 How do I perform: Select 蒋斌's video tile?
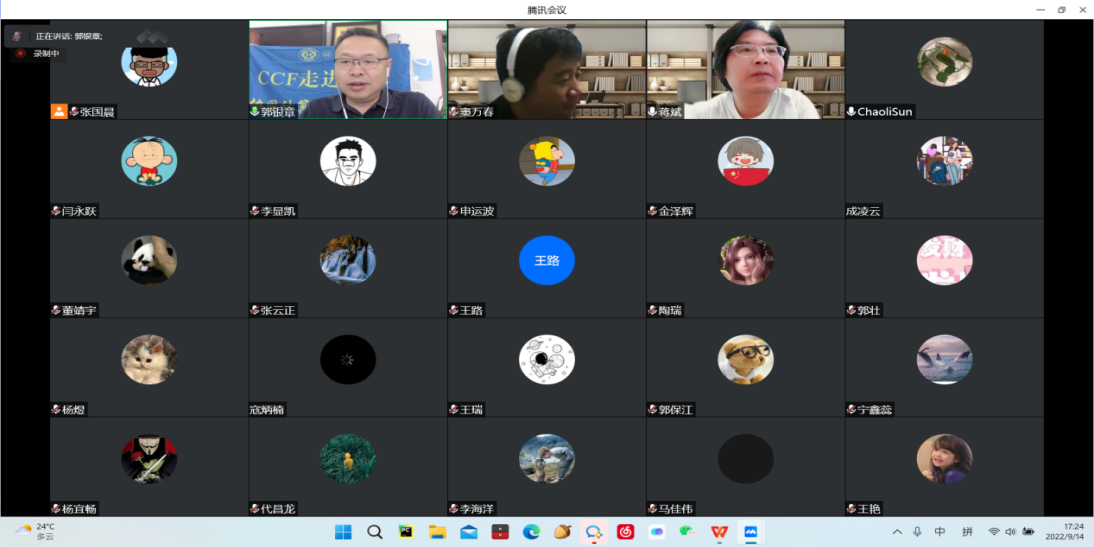click(745, 70)
